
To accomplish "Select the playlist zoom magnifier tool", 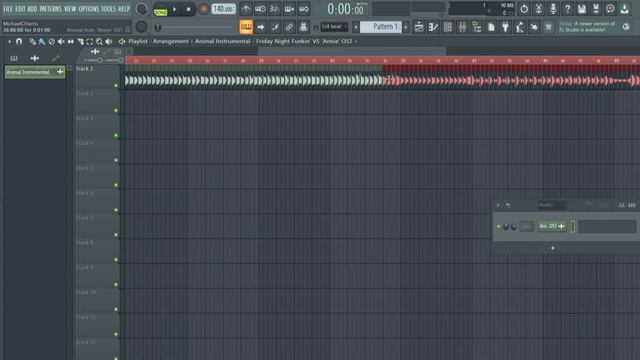I will click(99, 41).
